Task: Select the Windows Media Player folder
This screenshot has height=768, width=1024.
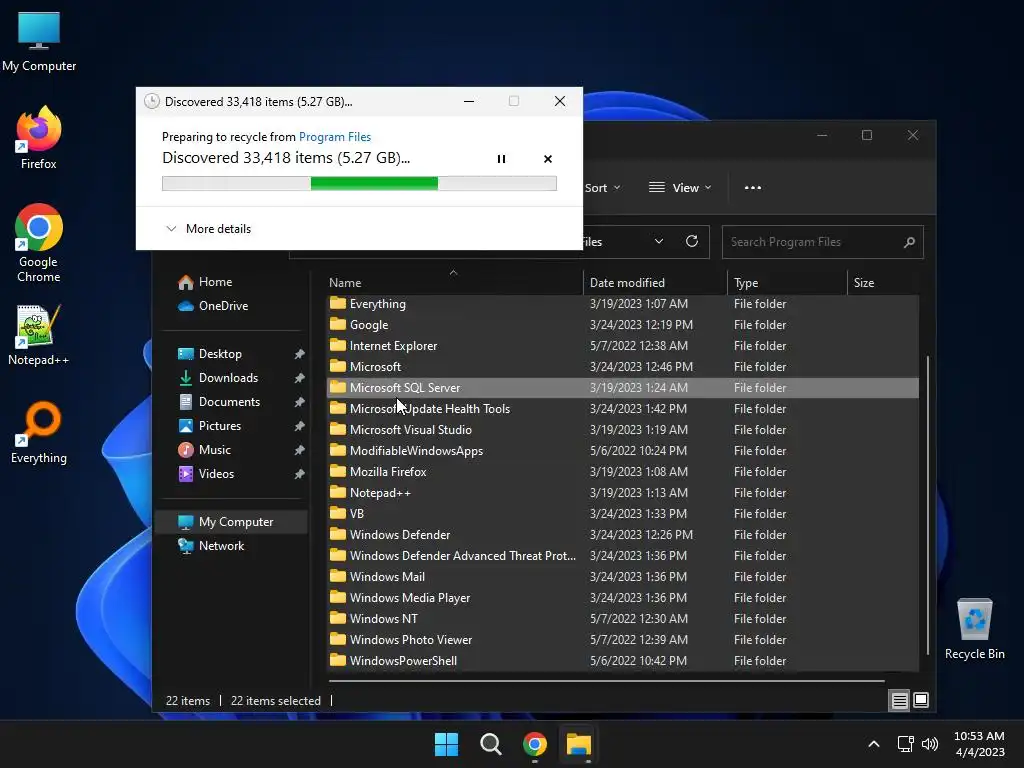Action: (622, 598)
